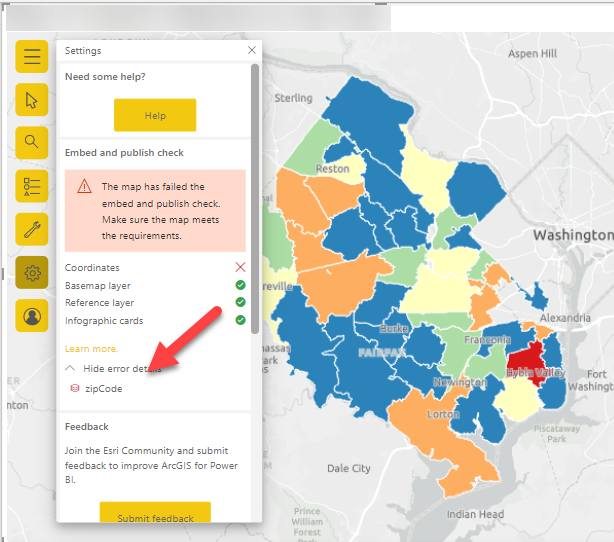Click the Embed and publish check heading
614x542 pixels.
pyautogui.click(x=124, y=153)
